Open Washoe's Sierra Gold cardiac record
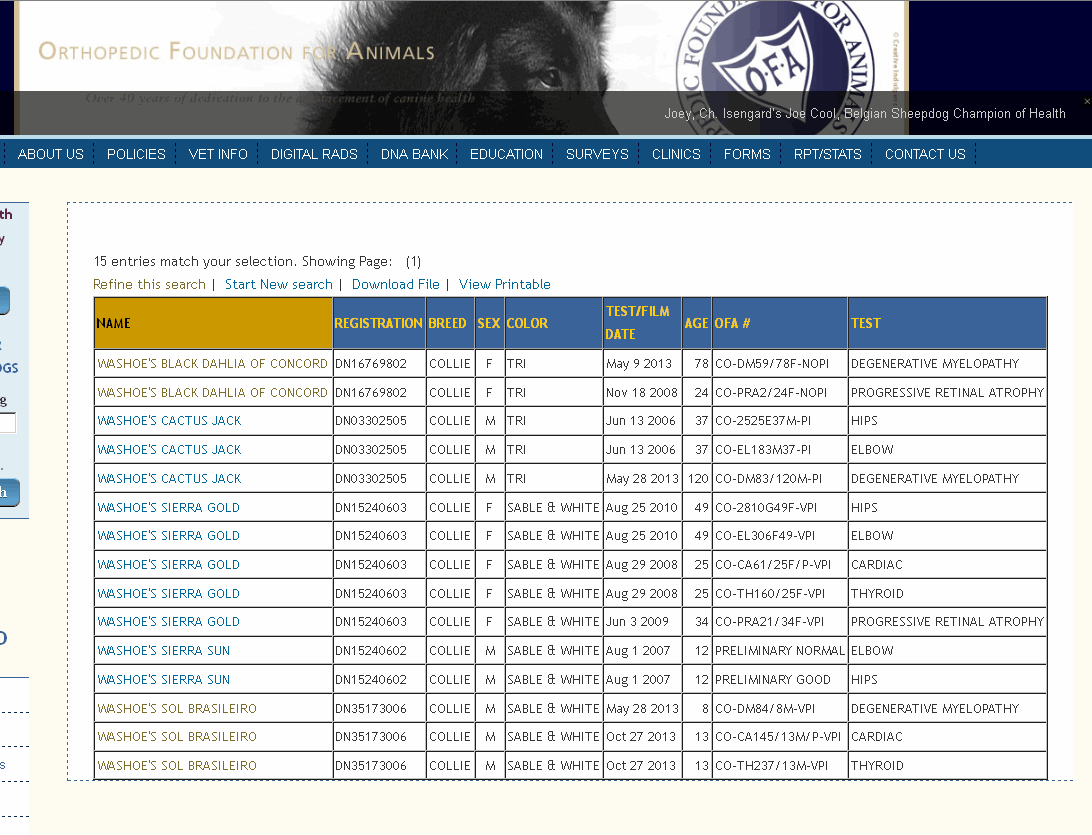The width and height of the screenshot is (1092, 835). click(x=168, y=565)
